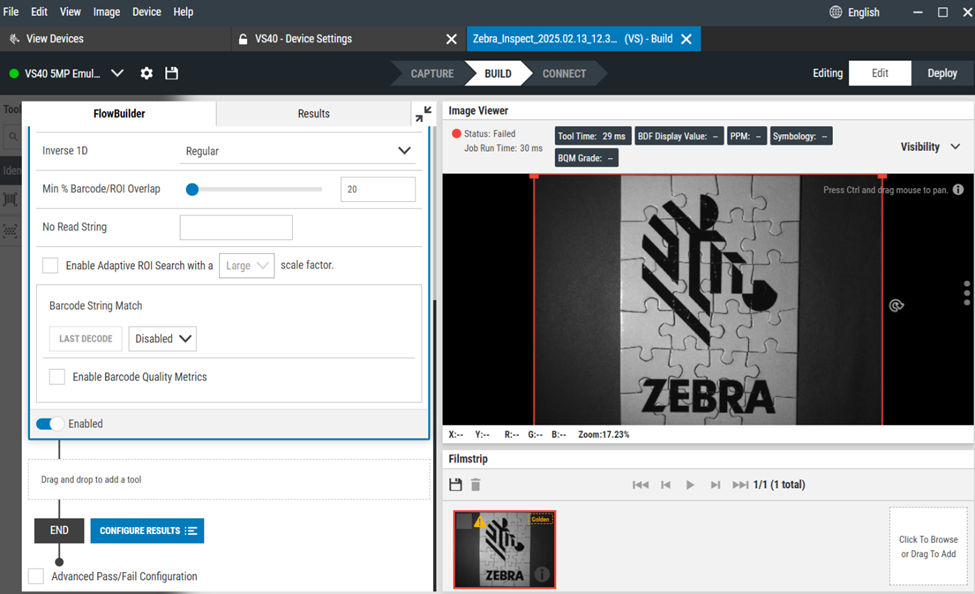Click the warning icon on thumbnail
This screenshot has width=975, height=594.
(x=479, y=521)
